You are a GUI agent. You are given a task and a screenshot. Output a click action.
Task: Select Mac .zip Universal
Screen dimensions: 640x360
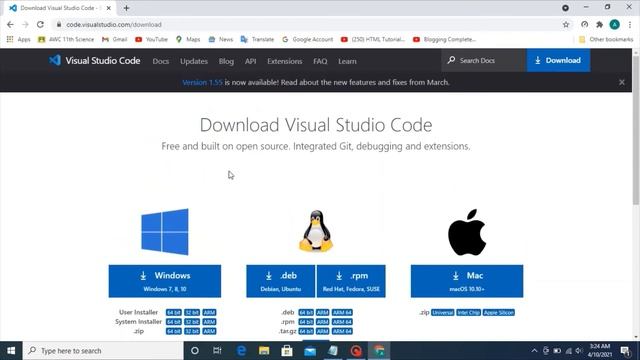(442, 312)
